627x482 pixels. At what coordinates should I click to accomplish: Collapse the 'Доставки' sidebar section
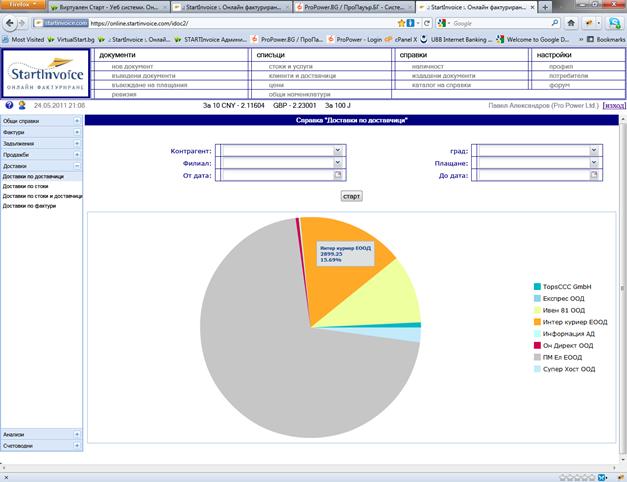point(77,166)
